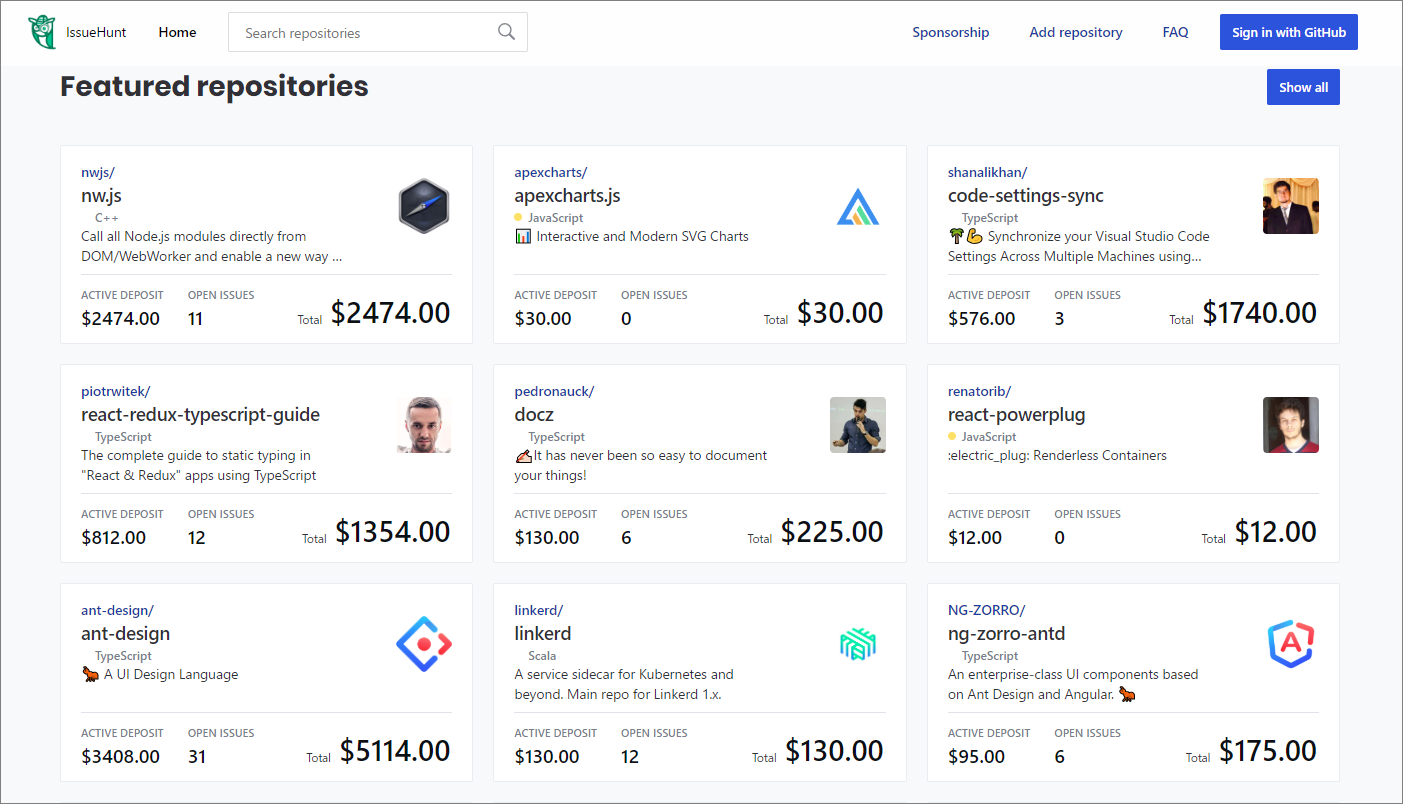The image size is (1403, 804).
Task: Open the renatorib/ owner link
Action: coord(979,391)
